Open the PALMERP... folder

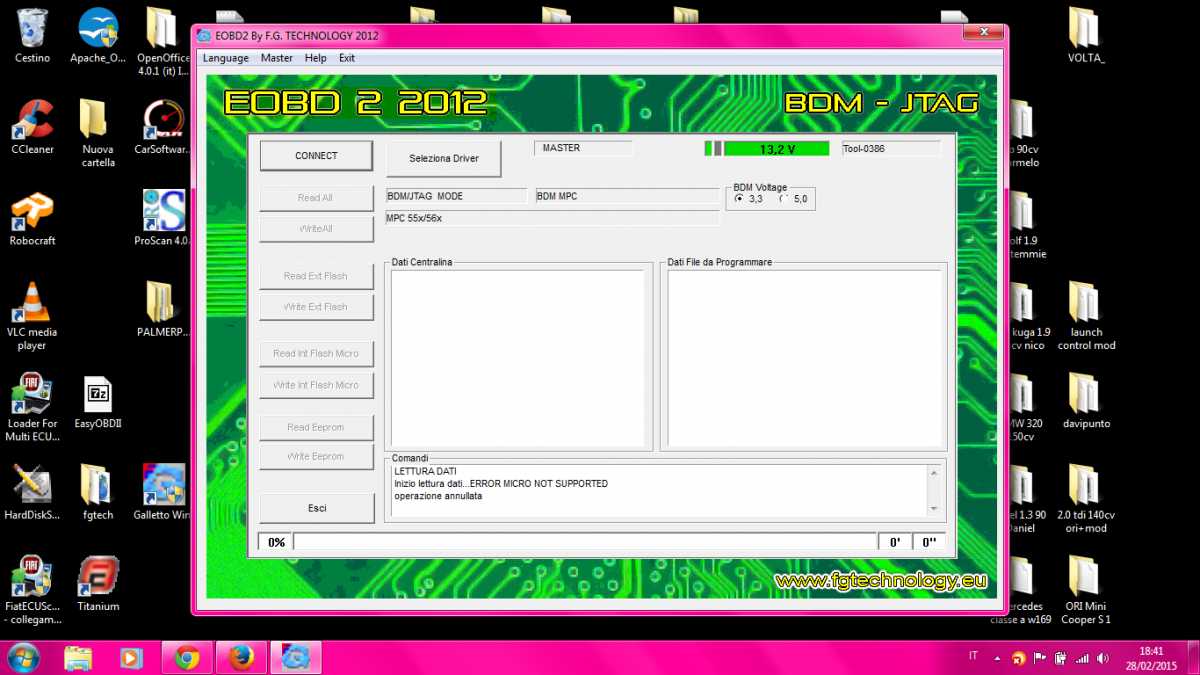click(x=163, y=309)
